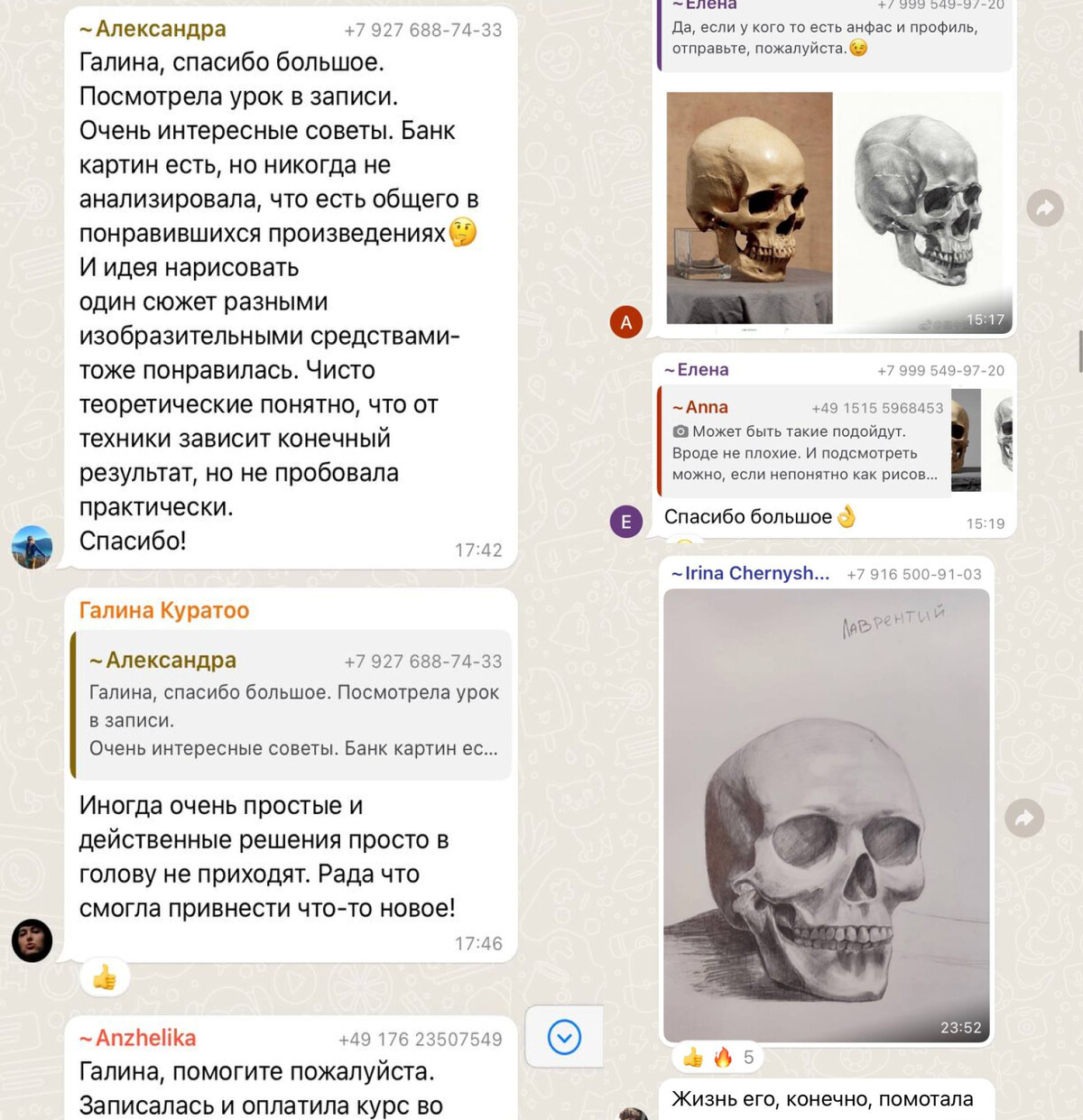This screenshot has height=1120, width=1083.
Task: Click quoted Anna message with skull preview
Action: click(835, 440)
